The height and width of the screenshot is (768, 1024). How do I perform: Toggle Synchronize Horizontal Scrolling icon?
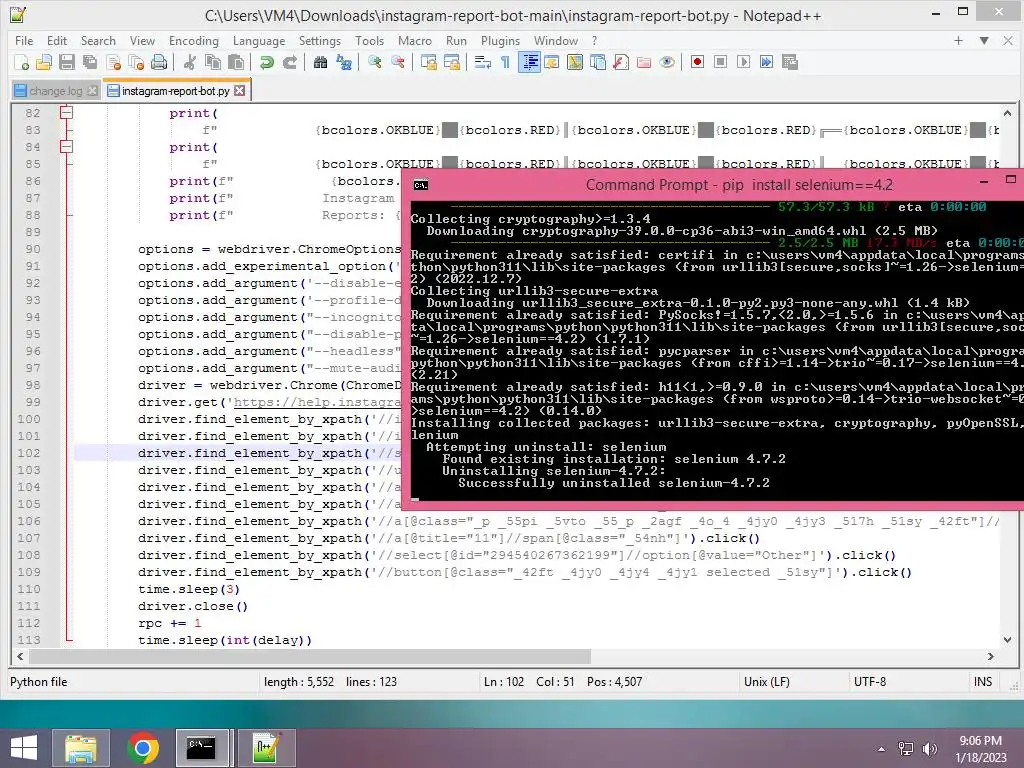[452, 62]
